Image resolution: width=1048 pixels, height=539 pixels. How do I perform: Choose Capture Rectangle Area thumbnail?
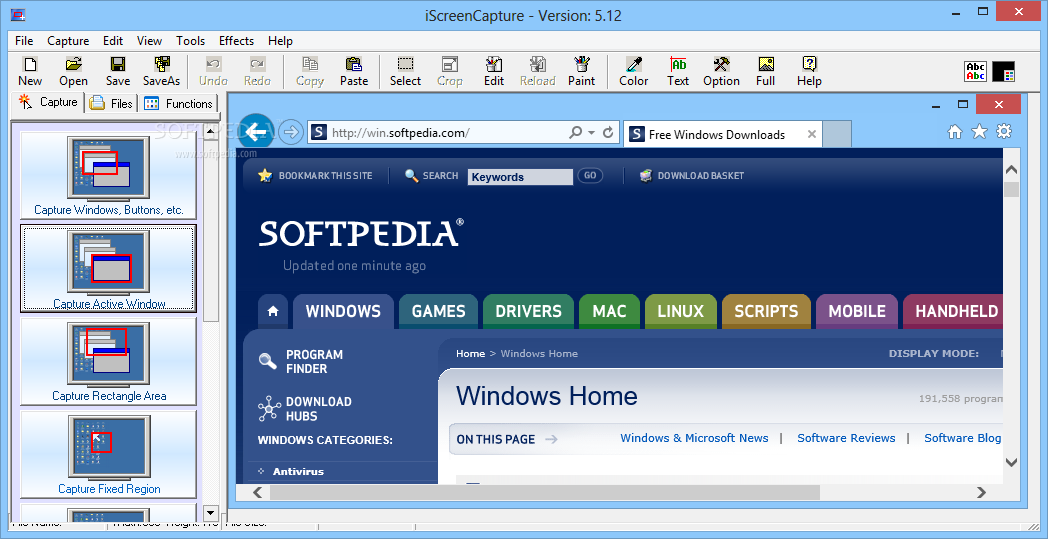point(108,361)
